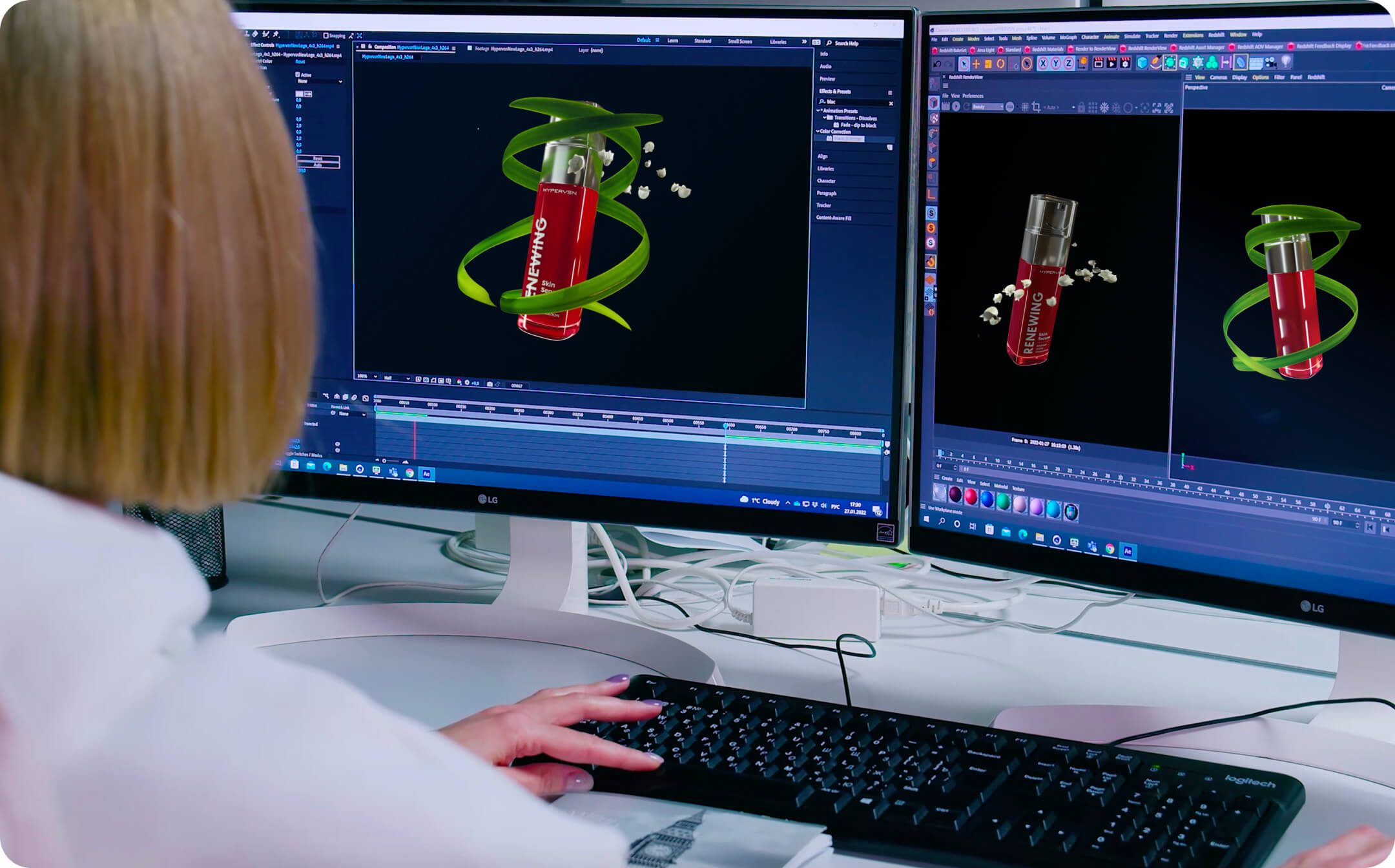Open the Beauty AOV dropdown in Redshift RenderView

coord(987,107)
